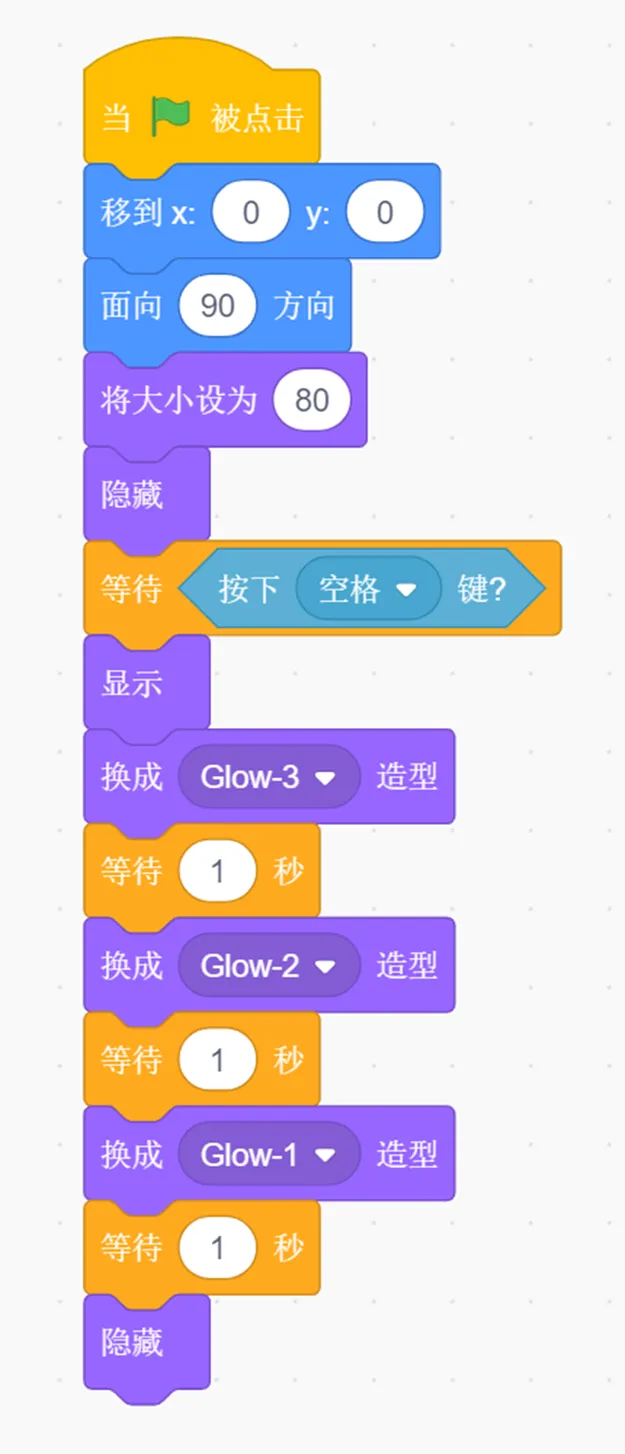Select the 等待 wait-until block
Image resolution: width=625 pixels, height=1454 pixels.
[322, 589]
